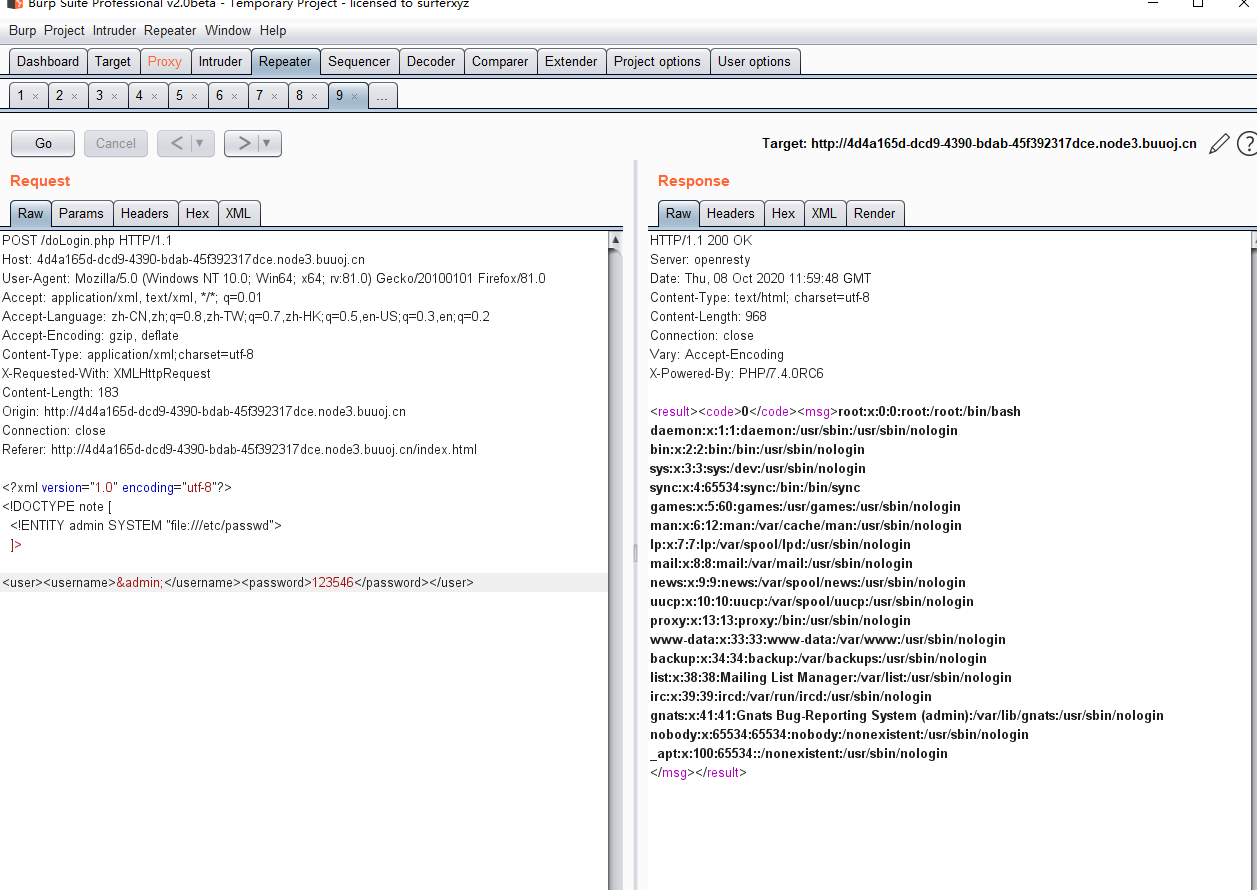Expand the back-history dropdown arrow

[x=200, y=143]
